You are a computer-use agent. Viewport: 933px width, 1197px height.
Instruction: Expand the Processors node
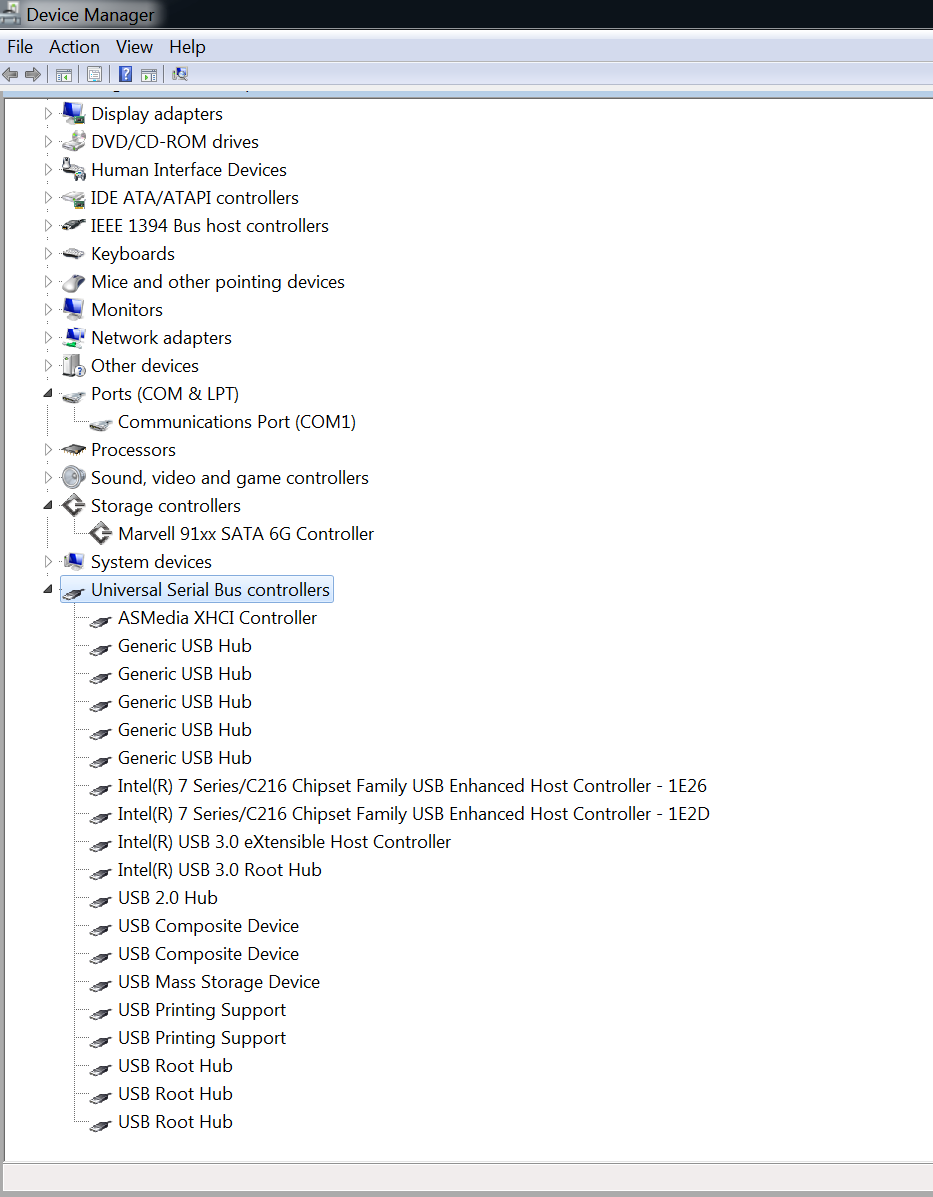[x=48, y=450]
